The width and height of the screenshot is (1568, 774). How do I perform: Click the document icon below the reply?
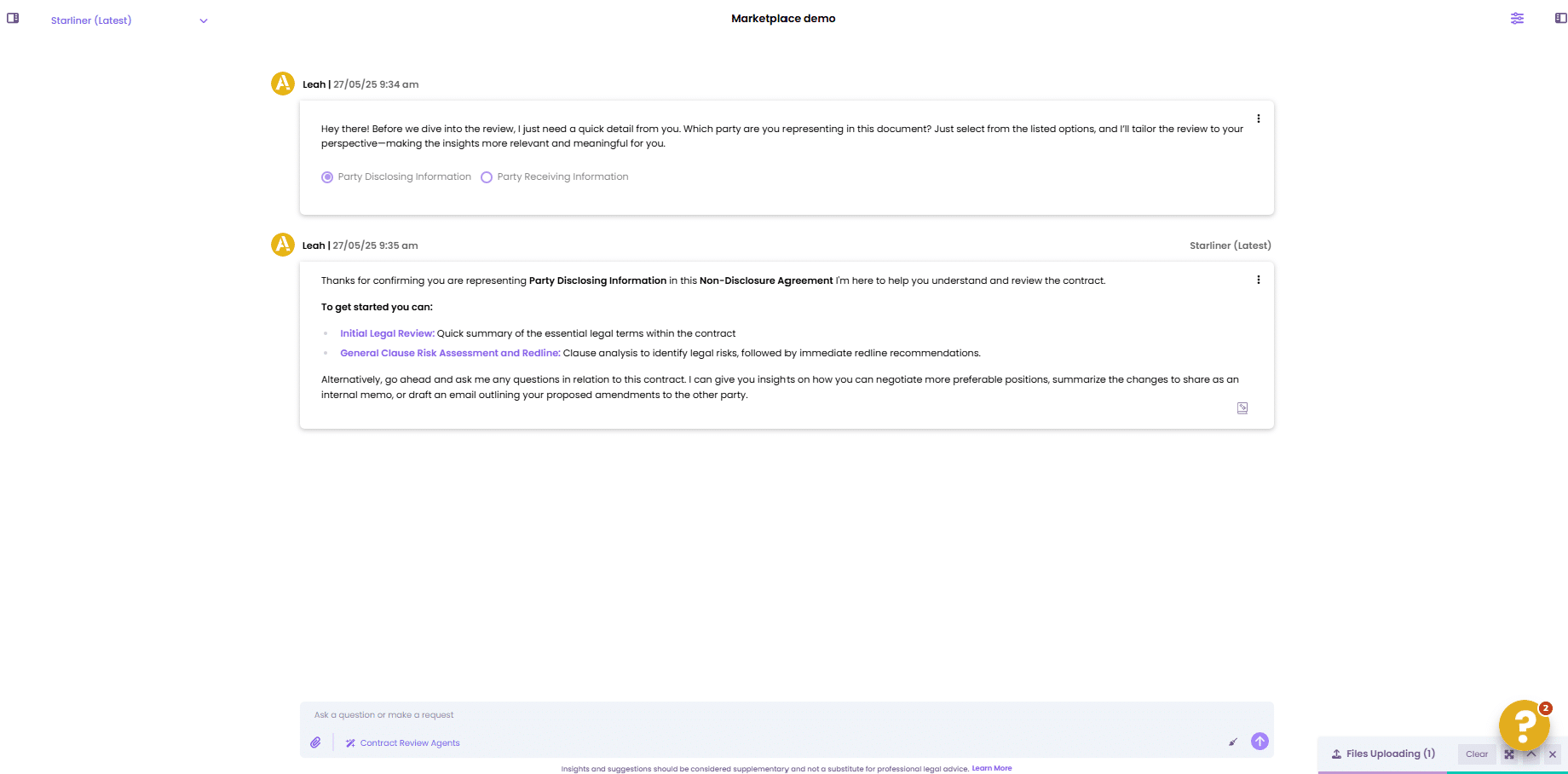(x=1242, y=408)
